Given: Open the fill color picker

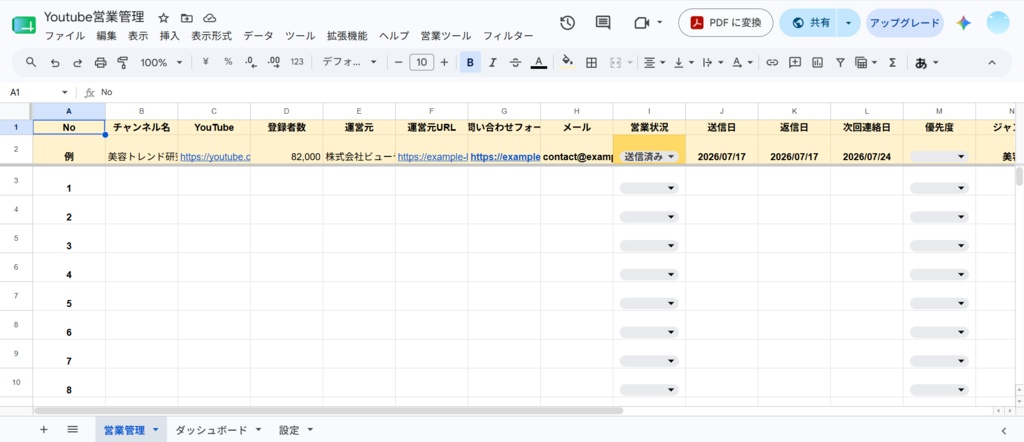Looking at the screenshot, I should pos(568,63).
